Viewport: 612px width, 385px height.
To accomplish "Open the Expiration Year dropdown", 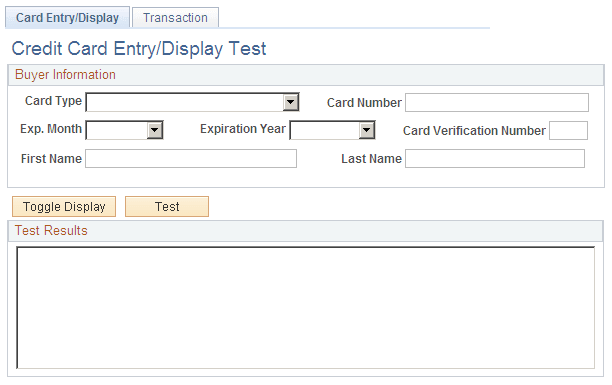I will (332, 130).
